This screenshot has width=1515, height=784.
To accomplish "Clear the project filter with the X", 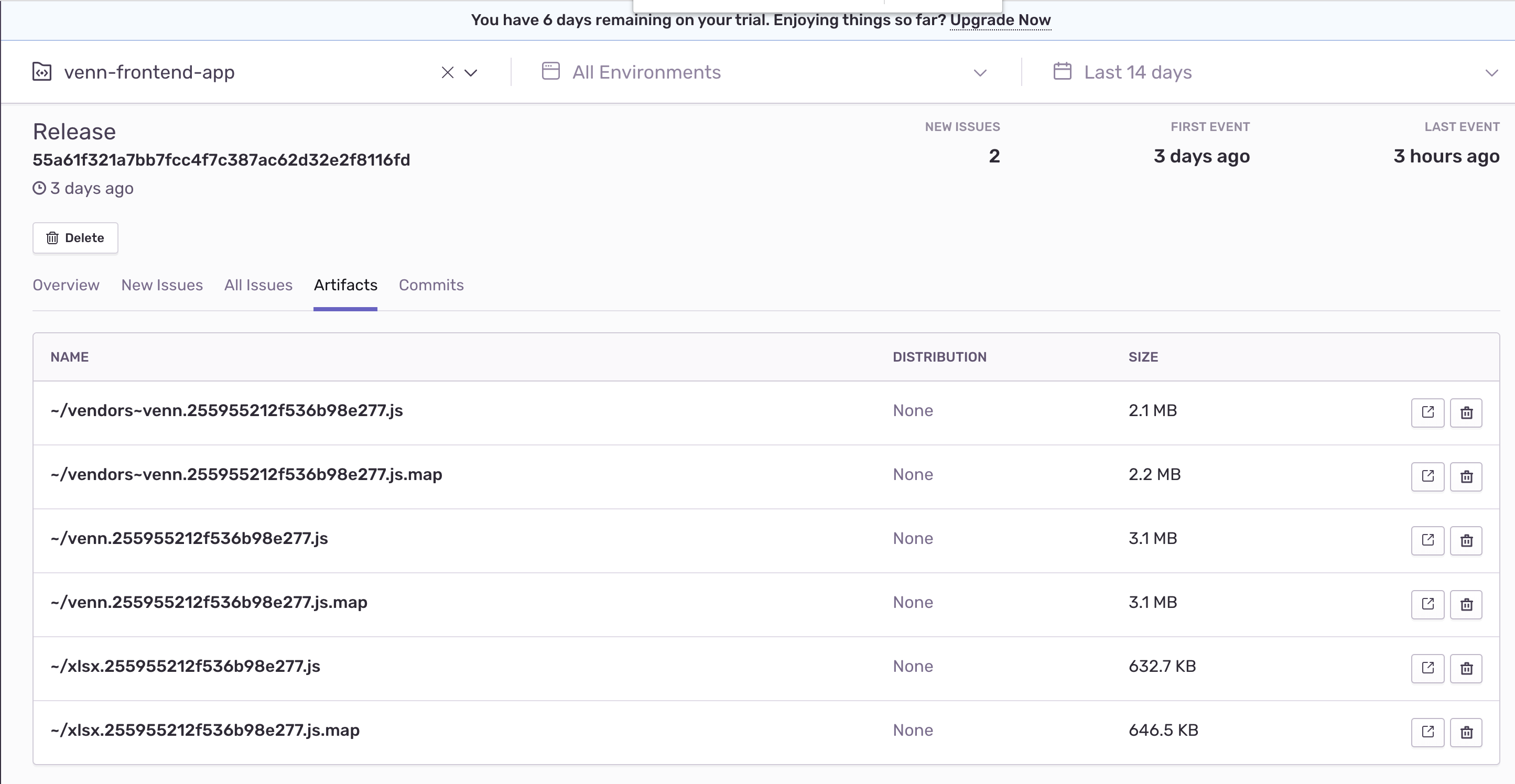I will (x=448, y=72).
